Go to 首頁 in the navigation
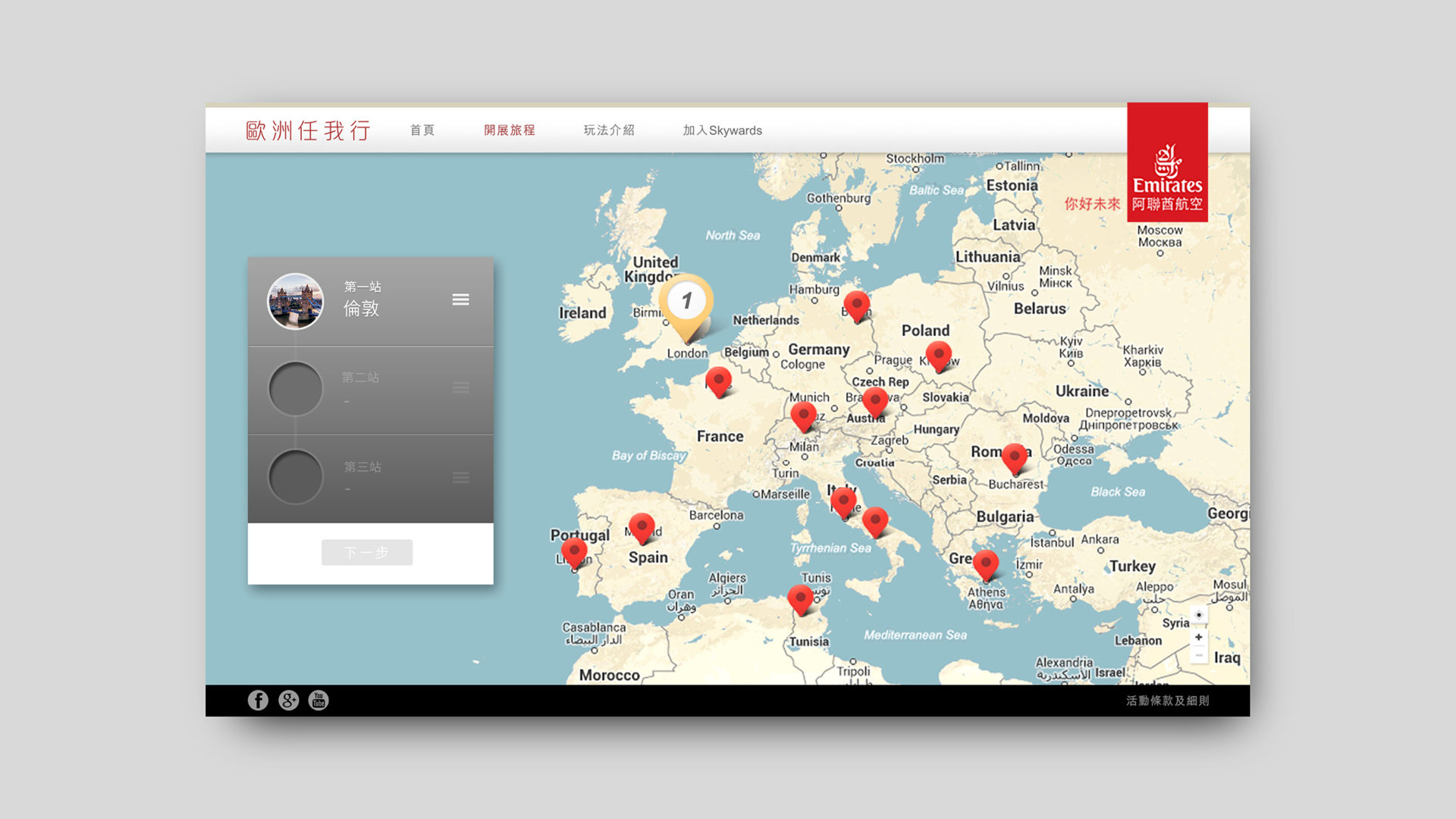1456x819 pixels. coord(422,130)
